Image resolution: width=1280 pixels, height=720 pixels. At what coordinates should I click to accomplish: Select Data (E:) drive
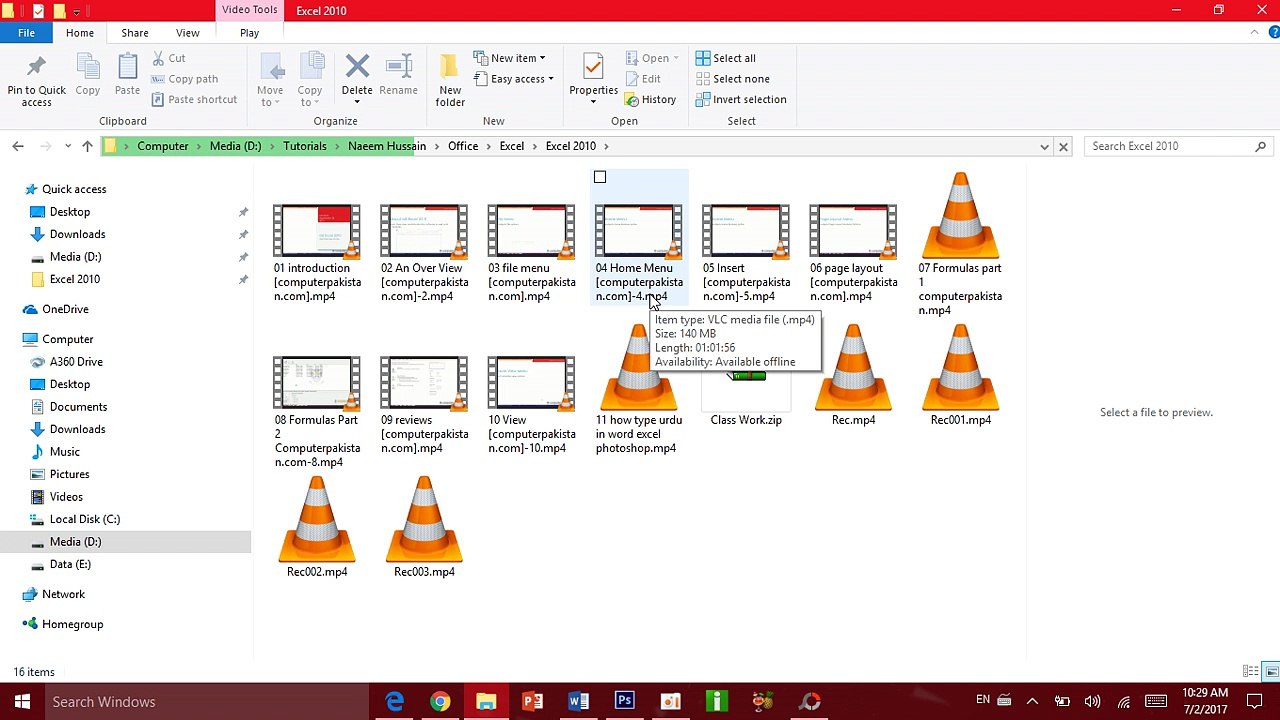70,564
